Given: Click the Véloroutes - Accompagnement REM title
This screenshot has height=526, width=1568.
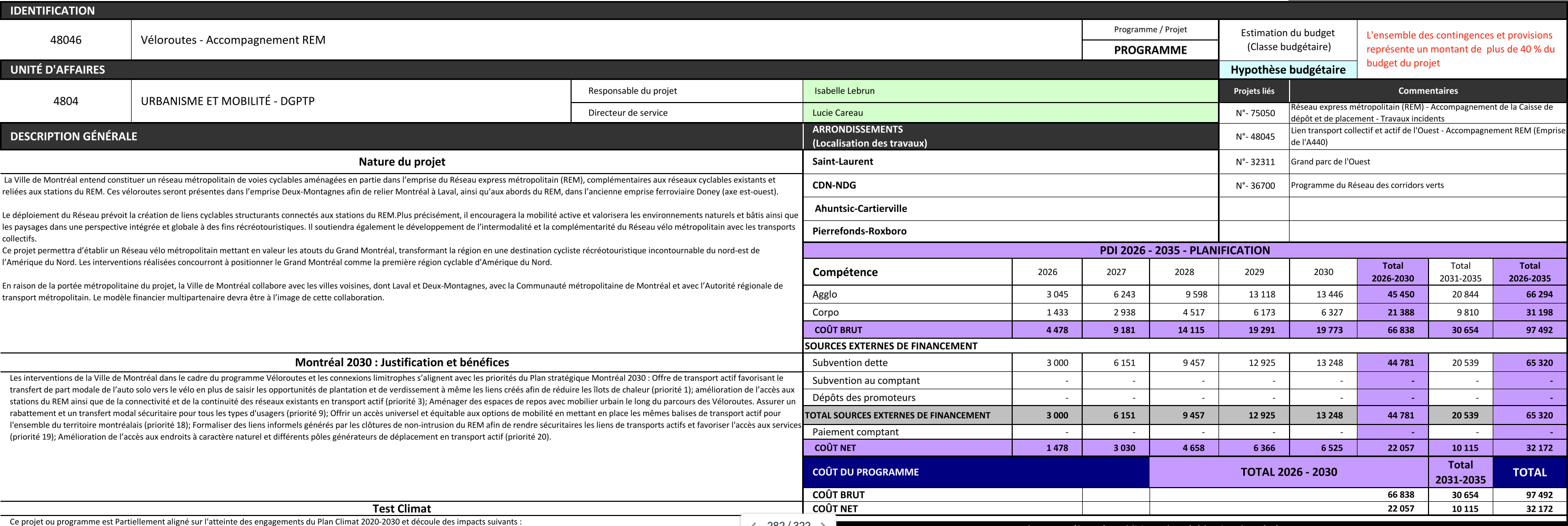Looking at the screenshot, I should pos(233,40).
